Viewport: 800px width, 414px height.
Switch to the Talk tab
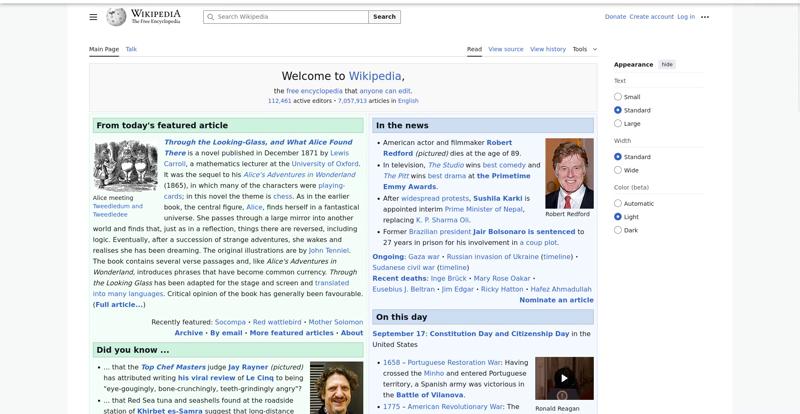pyautogui.click(x=131, y=49)
